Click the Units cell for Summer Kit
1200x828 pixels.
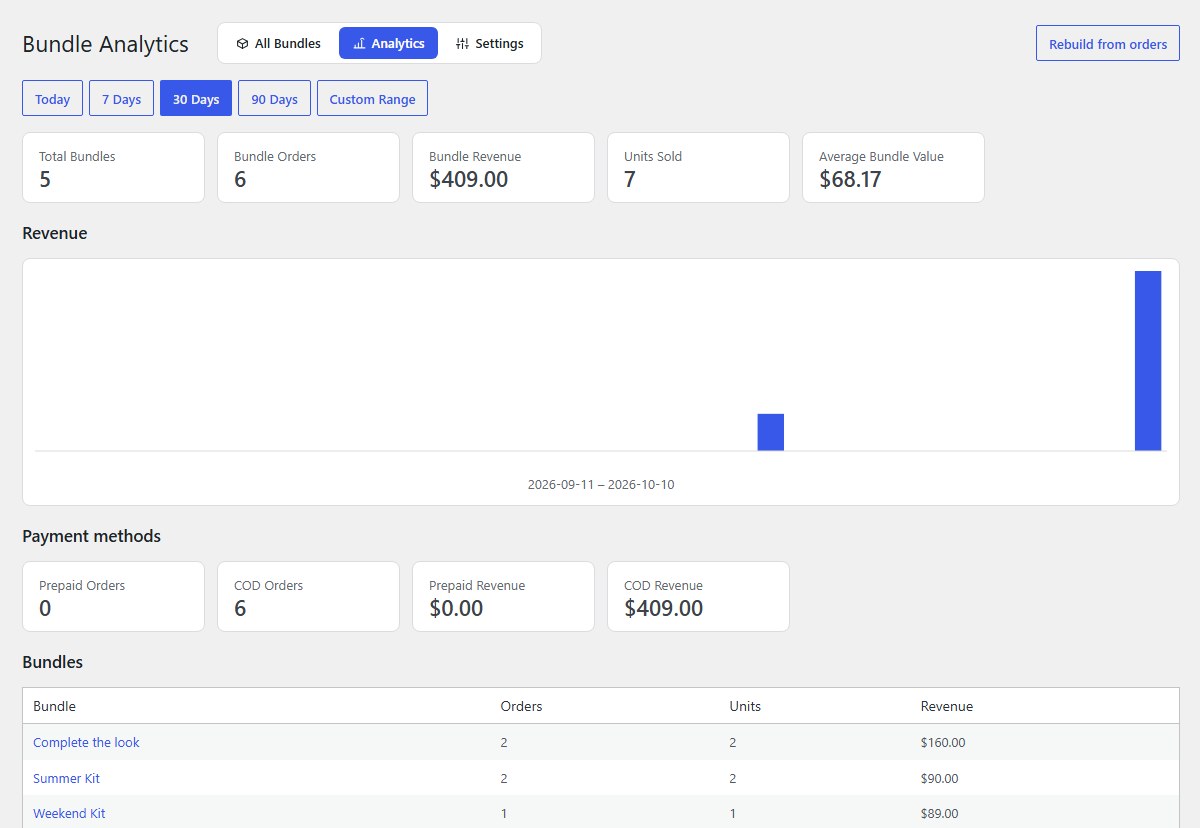click(733, 778)
